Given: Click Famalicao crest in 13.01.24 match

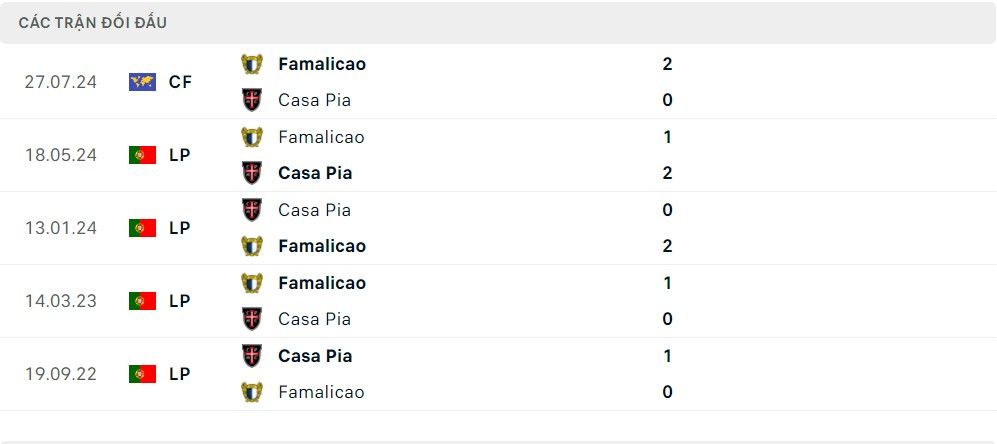Looking at the screenshot, I should (252, 246).
